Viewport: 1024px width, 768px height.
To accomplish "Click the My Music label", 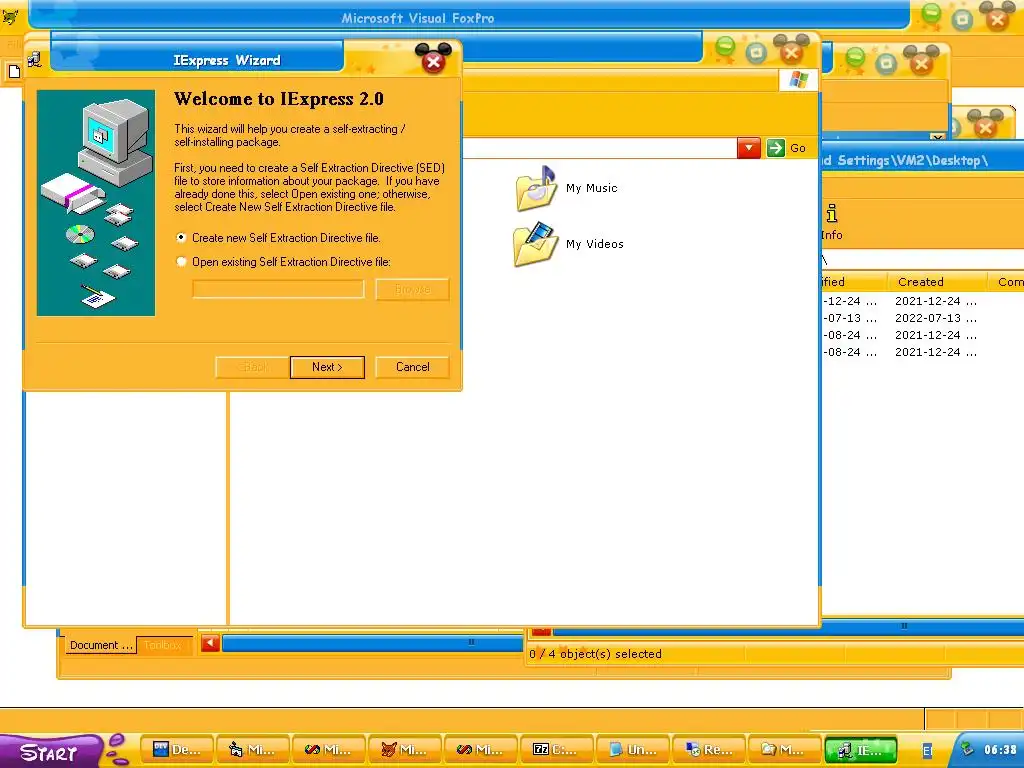I will 592,188.
